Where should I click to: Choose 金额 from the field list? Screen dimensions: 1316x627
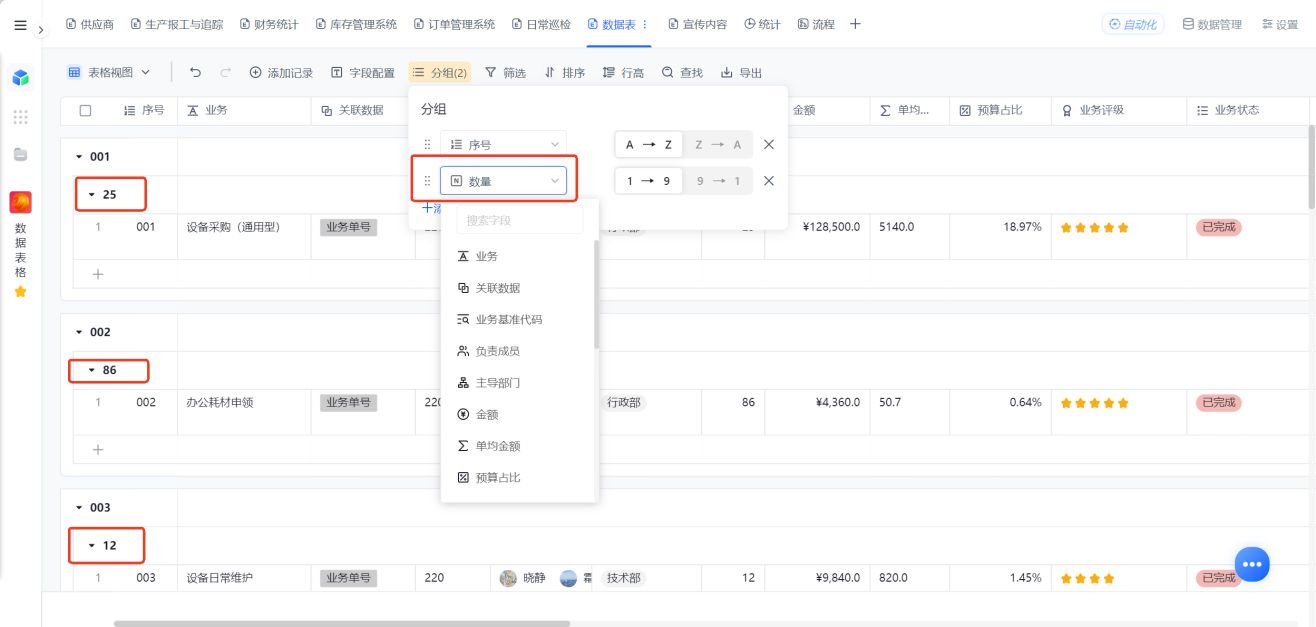518,414
